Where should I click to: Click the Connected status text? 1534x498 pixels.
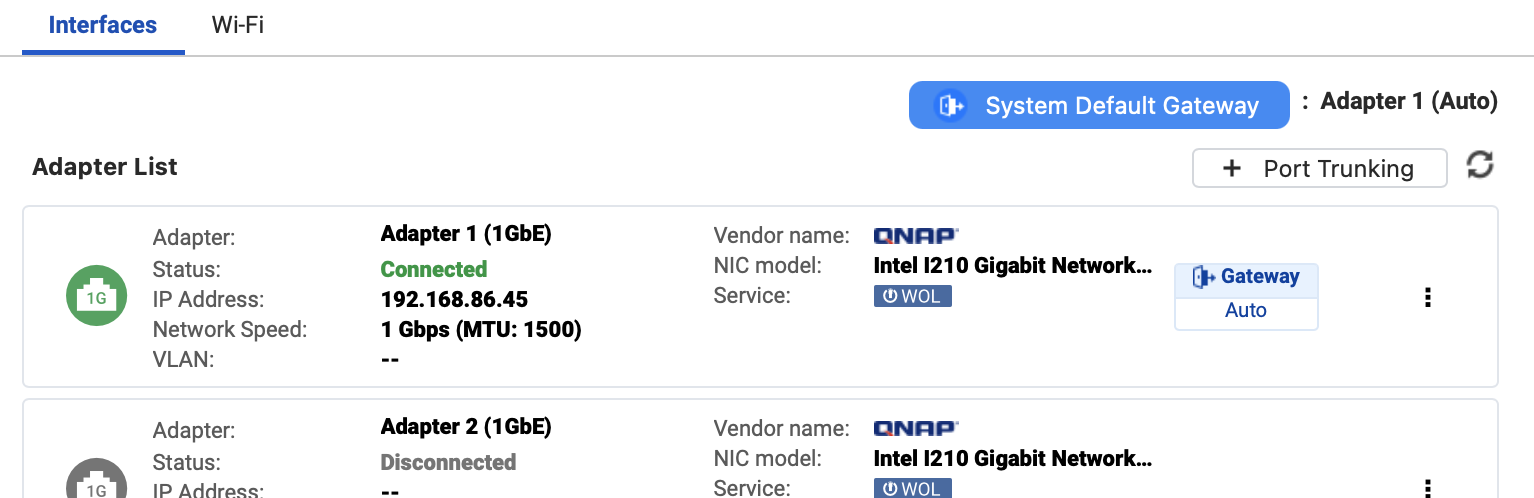[434, 269]
